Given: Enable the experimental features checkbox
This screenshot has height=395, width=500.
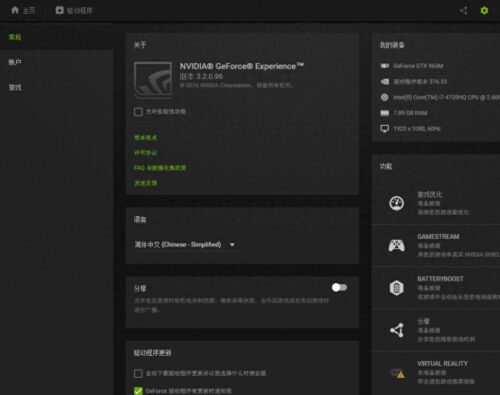Looking at the screenshot, I should coord(138,112).
